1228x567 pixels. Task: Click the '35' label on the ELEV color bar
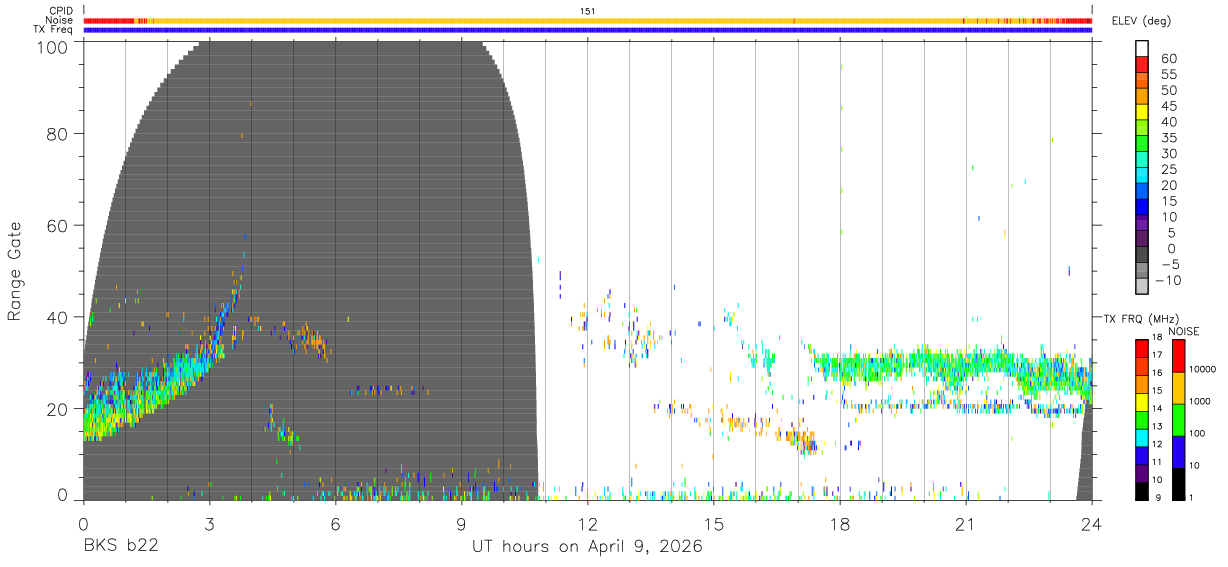tap(1168, 138)
